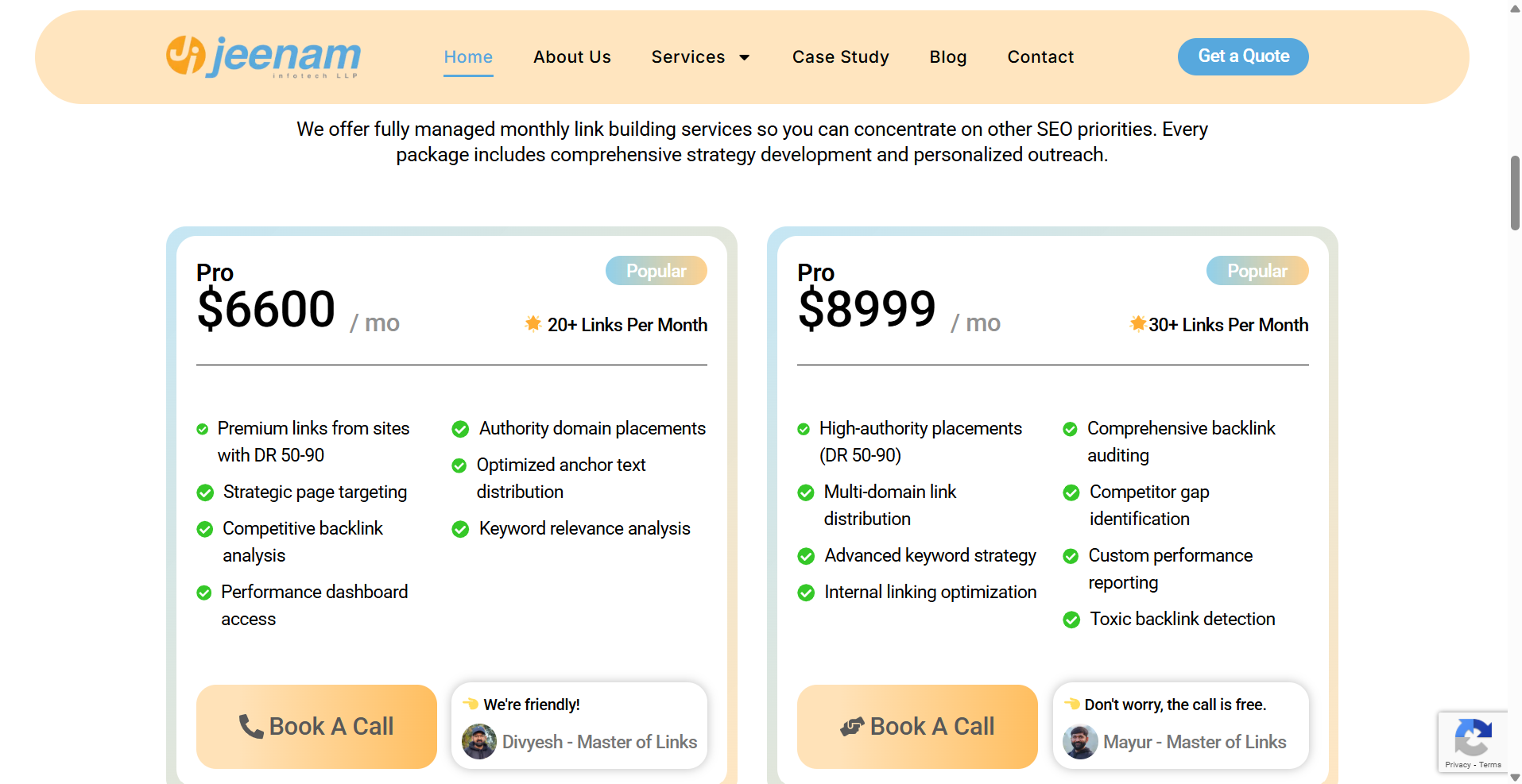Click the star icon beside 30+ Links Per Month
Viewport: 1522px width, 784px height.
(1137, 323)
